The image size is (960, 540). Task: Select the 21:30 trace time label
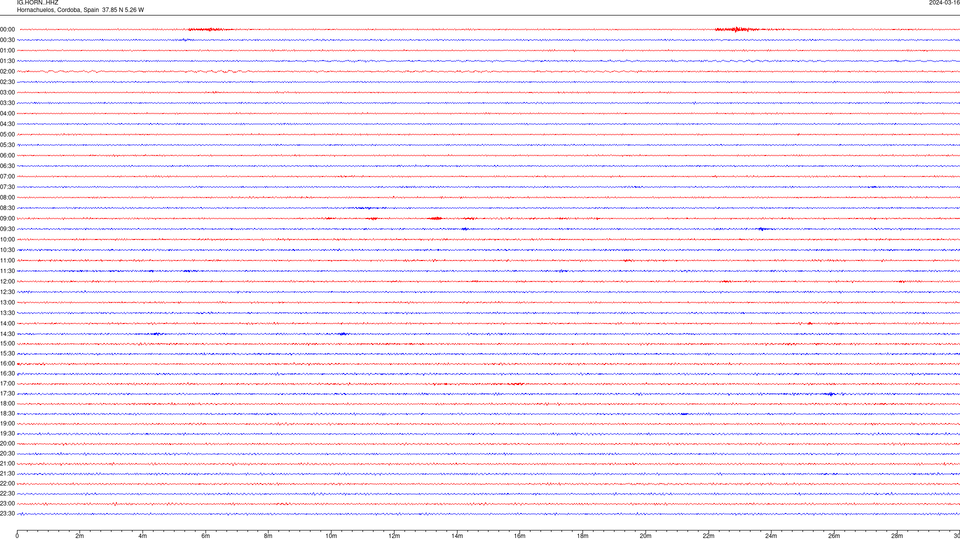[x=7, y=474]
